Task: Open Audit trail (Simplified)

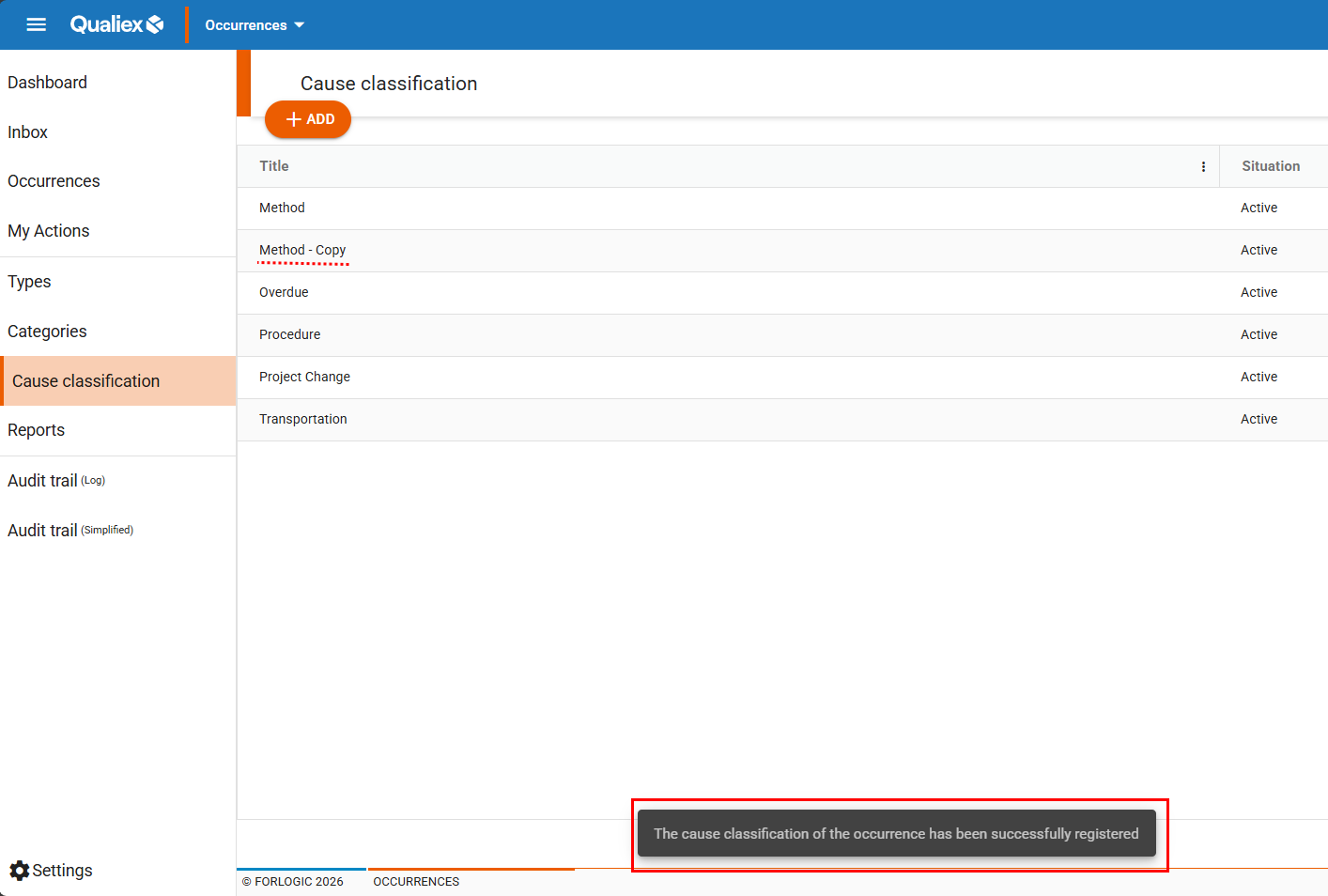Action: click(70, 531)
